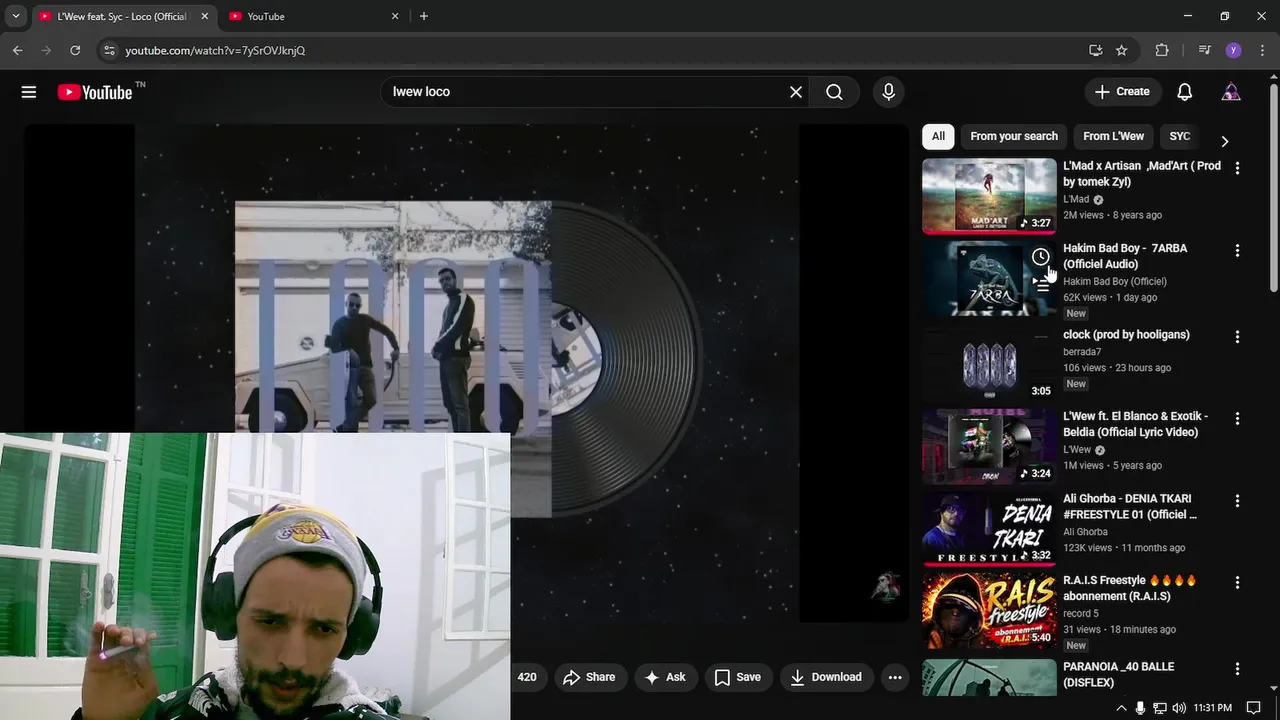Open the browser Extensions puzzle icon
The height and width of the screenshot is (720, 1280).
tap(1161, 50)
